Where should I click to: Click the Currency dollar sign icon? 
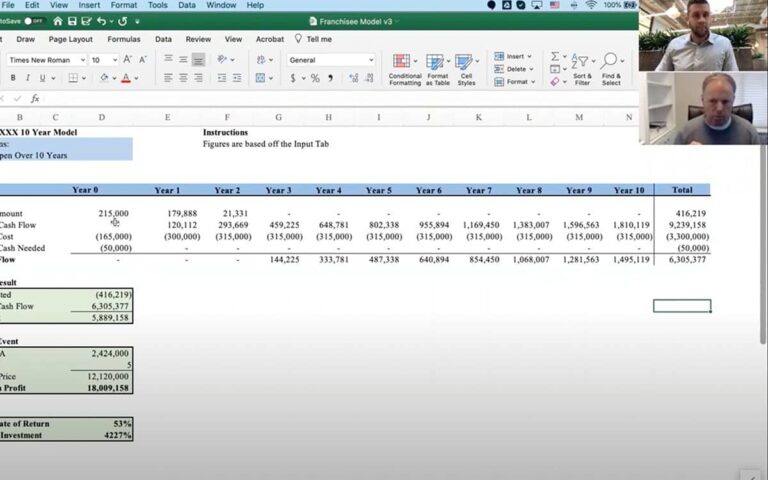(x=293, y=78)
